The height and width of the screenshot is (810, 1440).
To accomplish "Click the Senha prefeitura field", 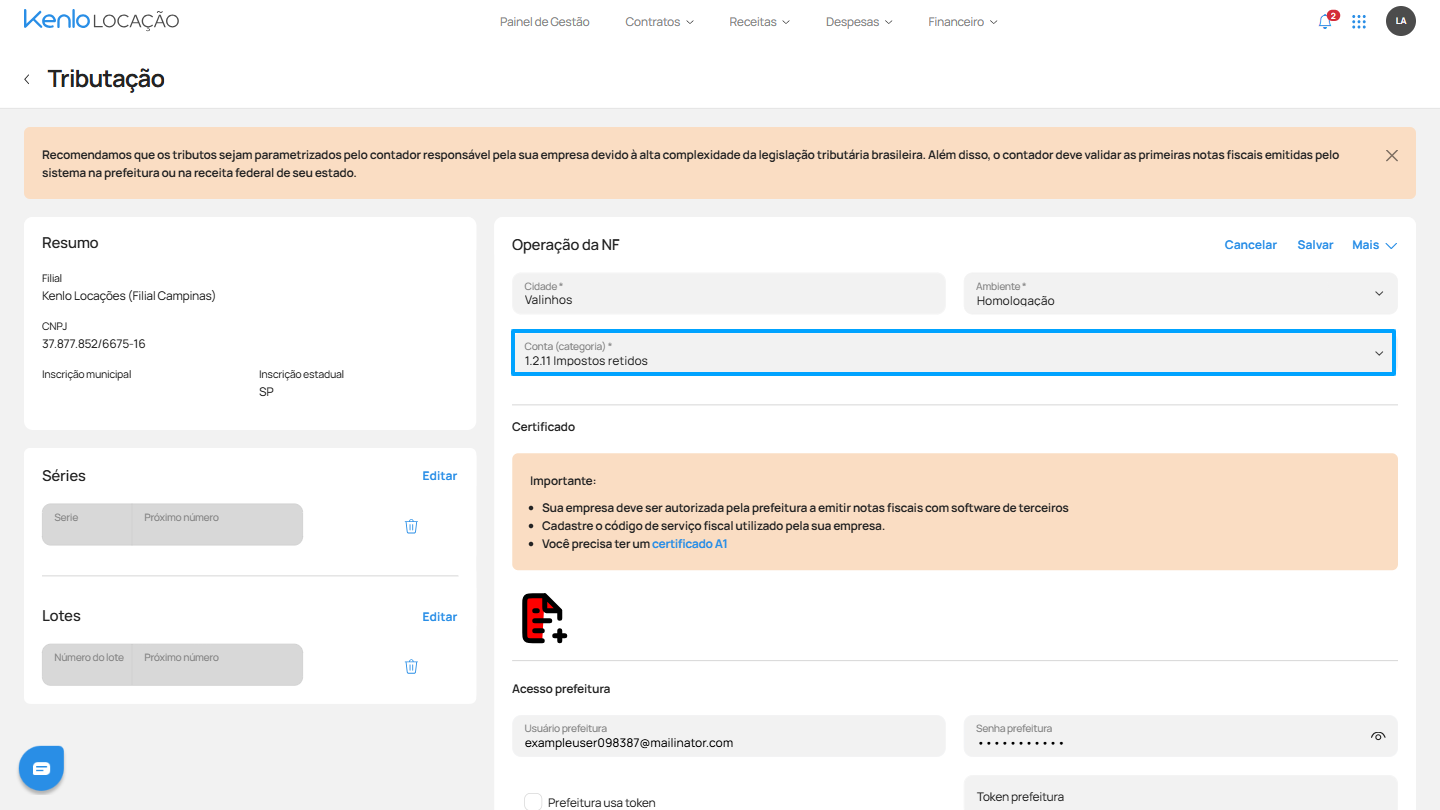I will point(1180,736).
